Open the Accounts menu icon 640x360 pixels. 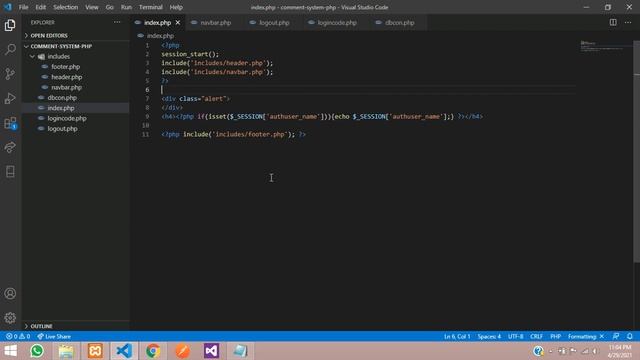coord(10,293)
